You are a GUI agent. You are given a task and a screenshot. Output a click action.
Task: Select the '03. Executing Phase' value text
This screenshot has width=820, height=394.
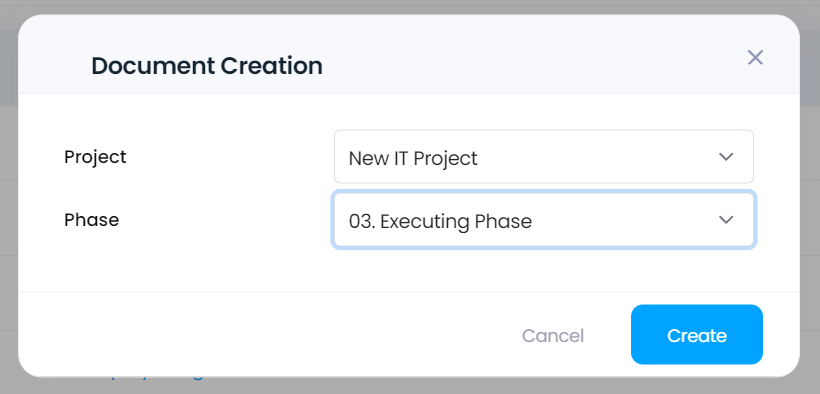[x=440, y=221]
